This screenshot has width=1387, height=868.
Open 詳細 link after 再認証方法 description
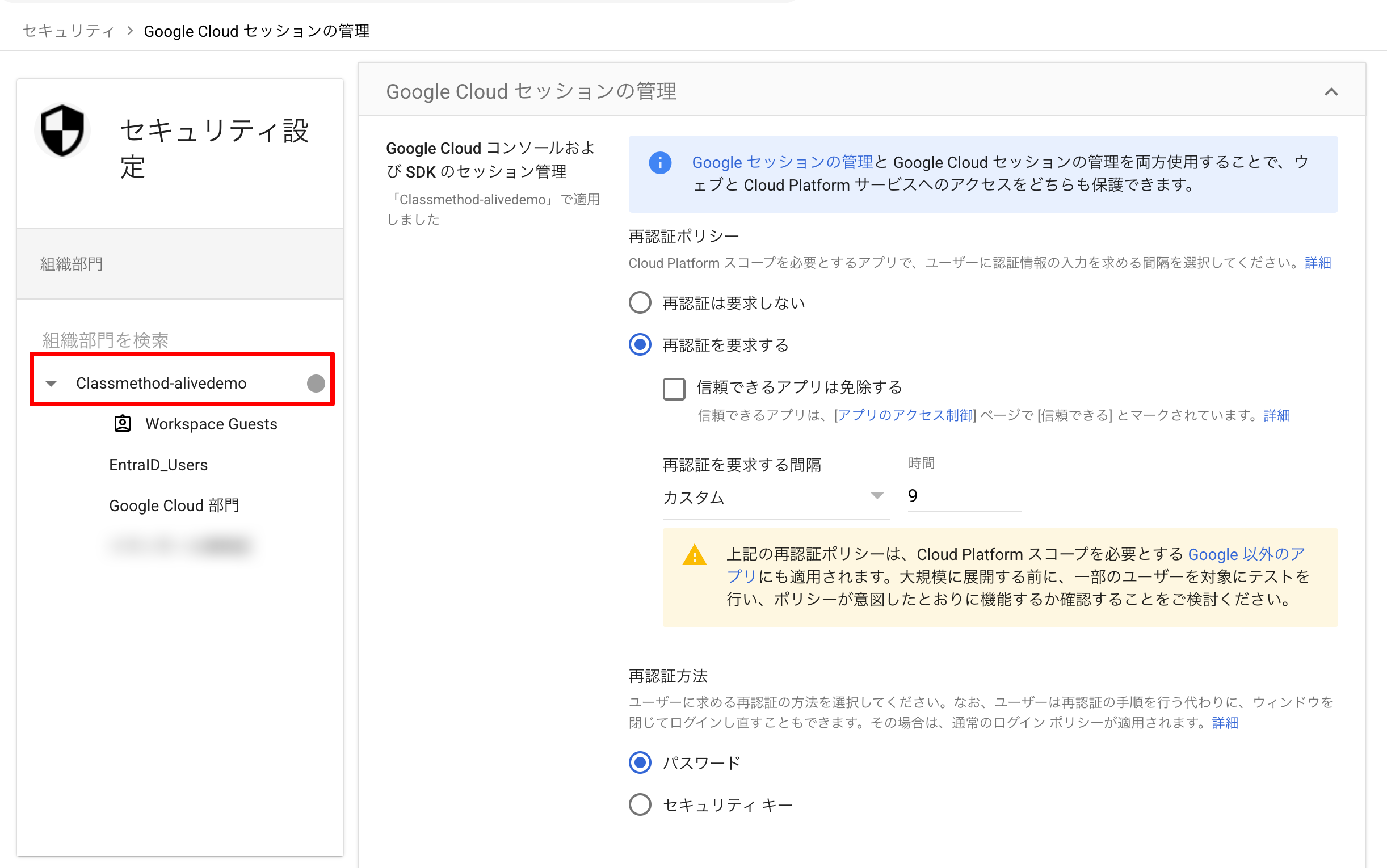click(1225, 723)
